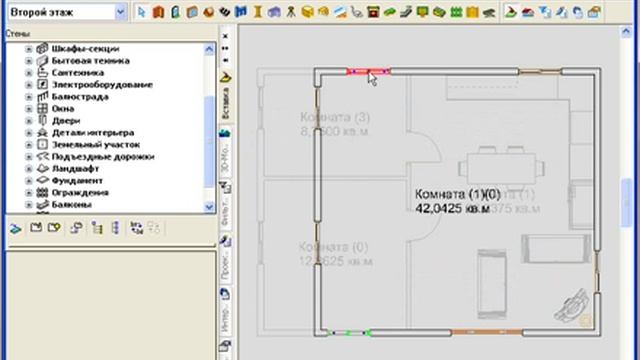Click the yellow block icon
This screenshot has height=360, width=640.
coord(472,12)
